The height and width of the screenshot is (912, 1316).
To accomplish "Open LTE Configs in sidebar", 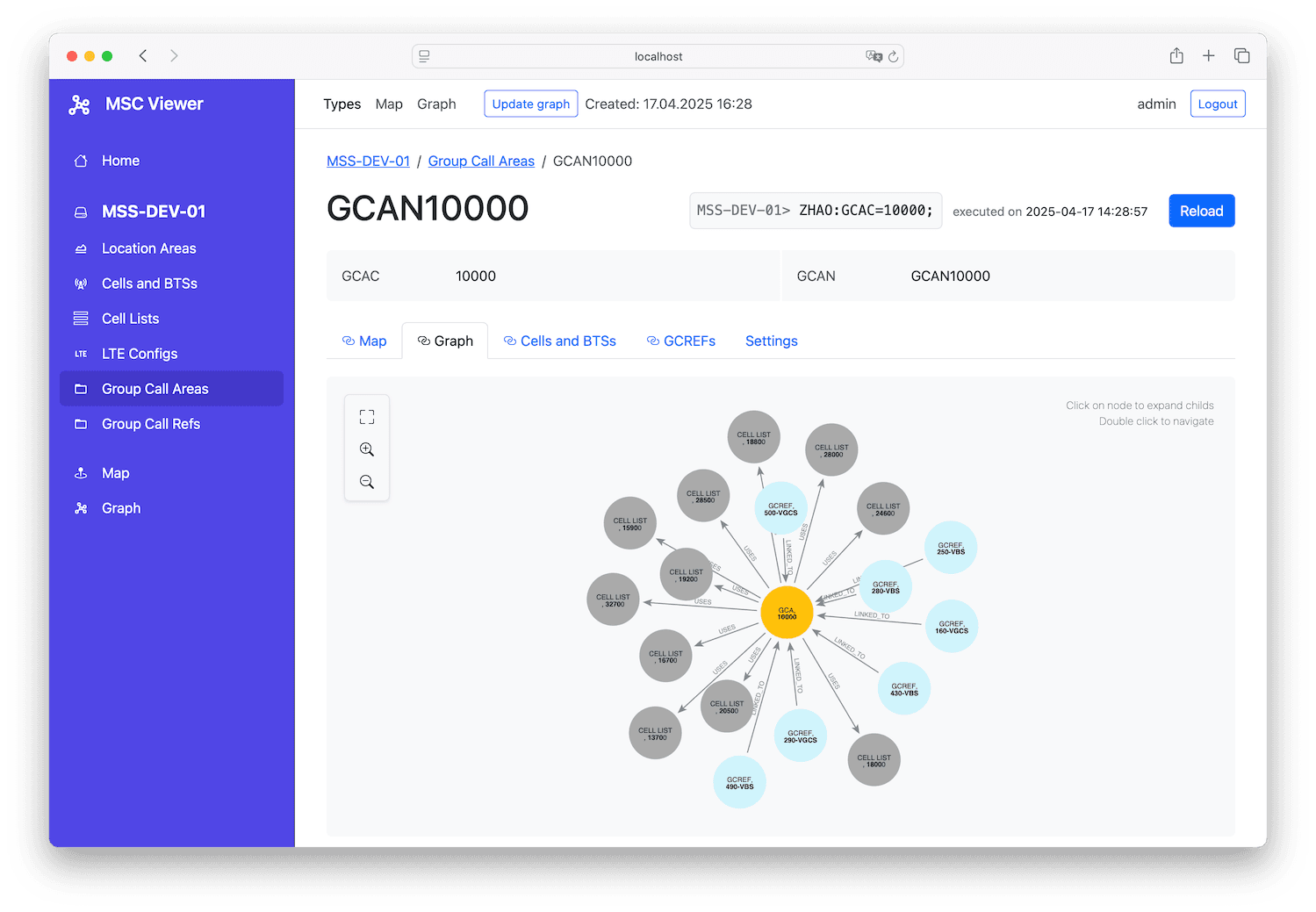I will tap(140, 354).
